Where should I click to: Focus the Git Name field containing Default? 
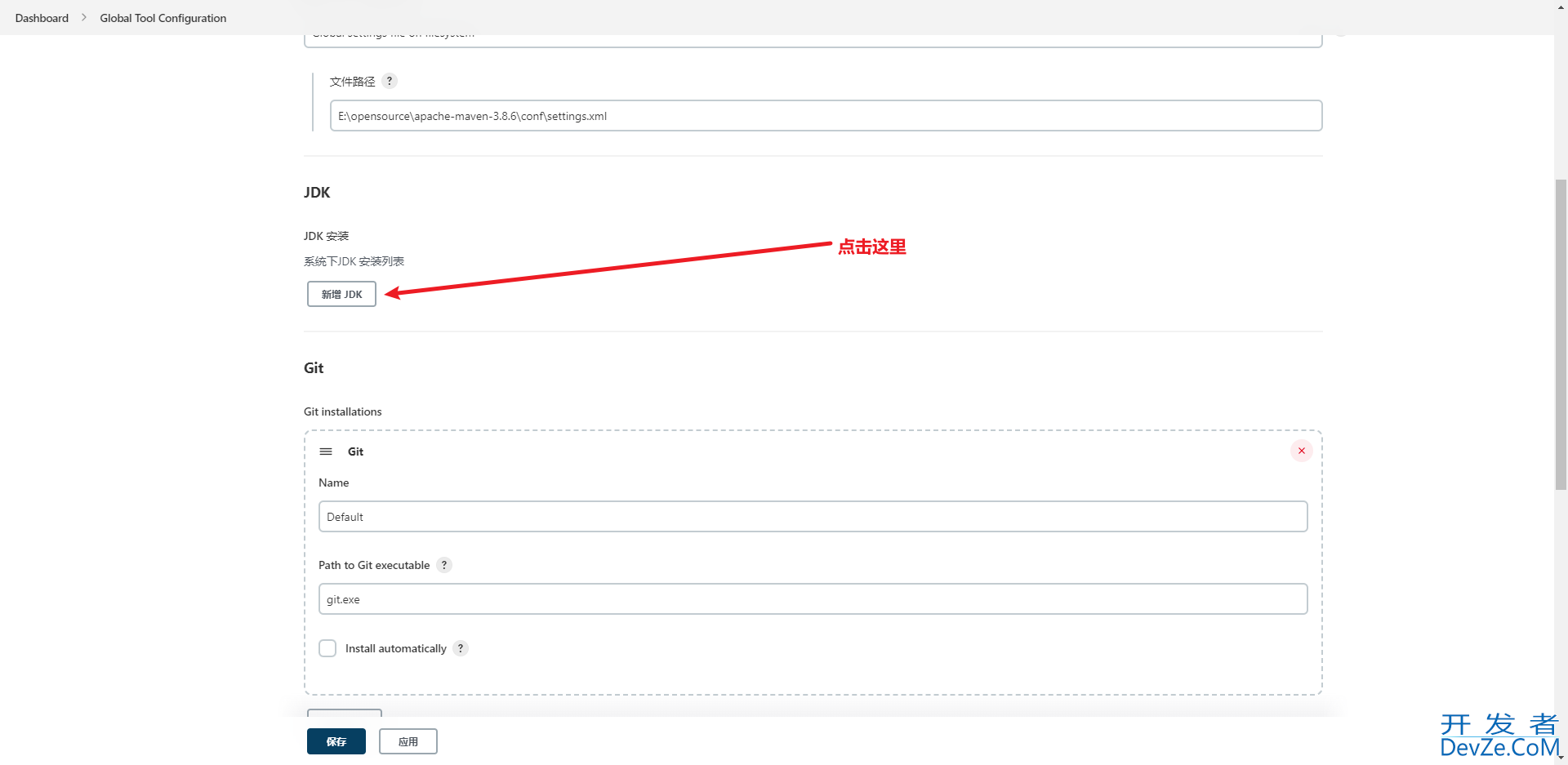tap(813, 517)
